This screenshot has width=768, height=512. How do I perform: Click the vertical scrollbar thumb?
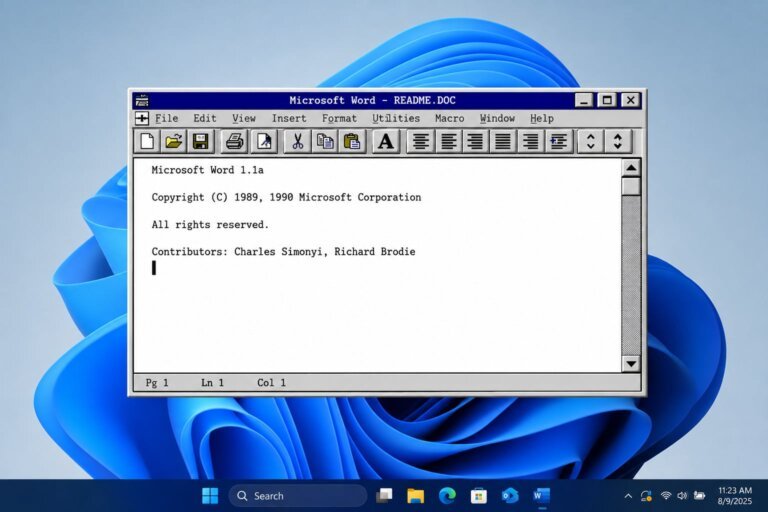[631, 186]
